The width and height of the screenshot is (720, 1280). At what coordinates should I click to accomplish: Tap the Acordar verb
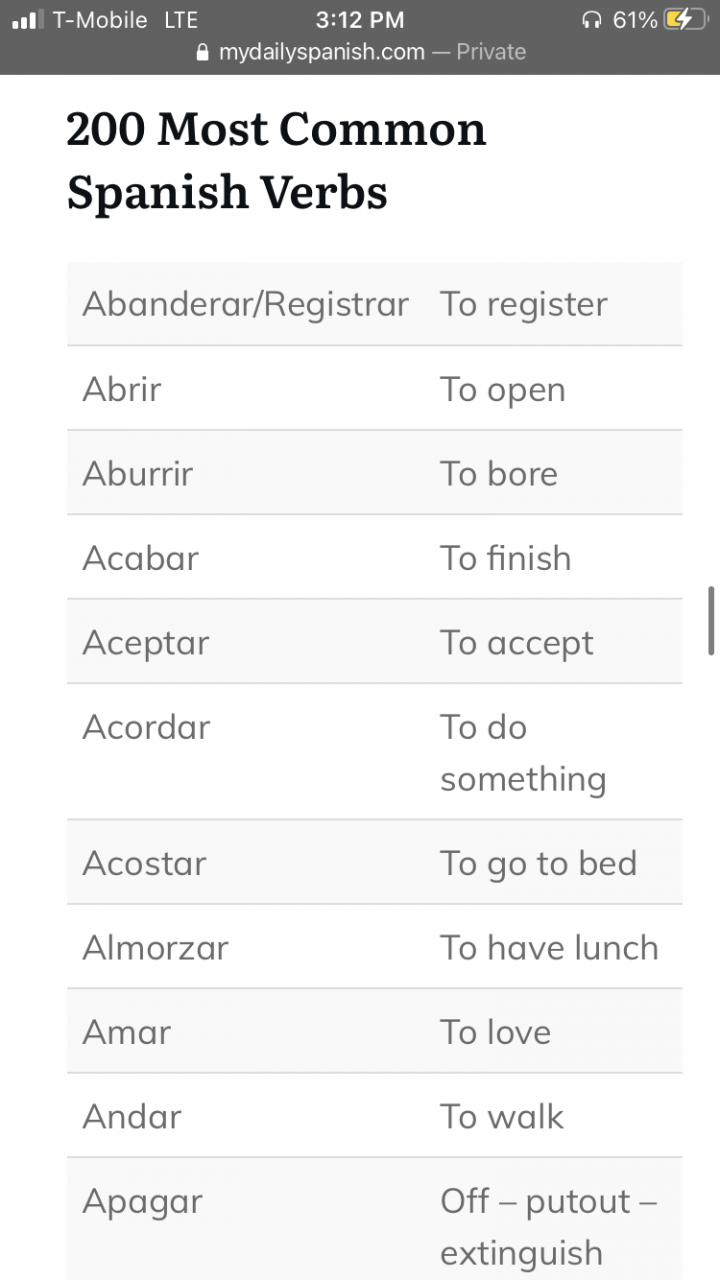point(146,727)
